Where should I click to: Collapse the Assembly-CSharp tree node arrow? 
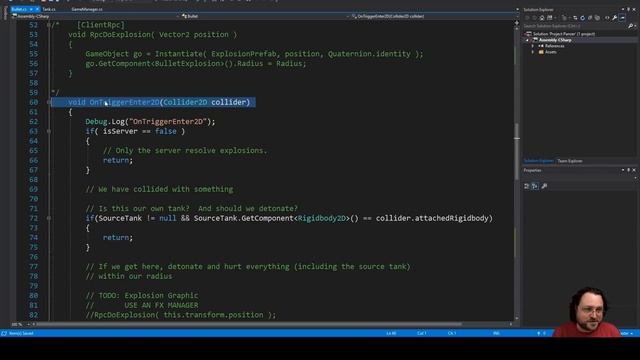point(527,40)
